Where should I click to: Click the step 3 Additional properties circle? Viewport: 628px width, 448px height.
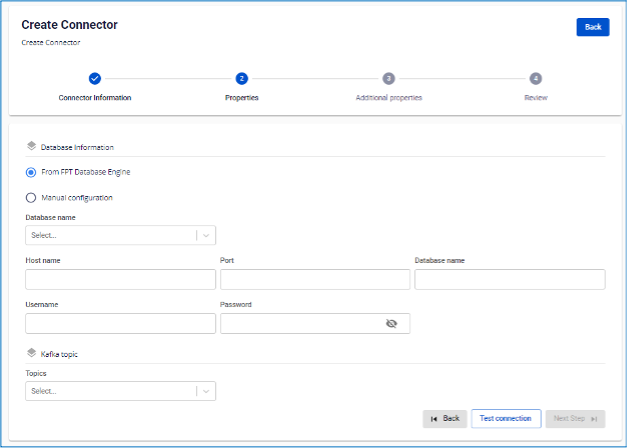pos(388,79)
